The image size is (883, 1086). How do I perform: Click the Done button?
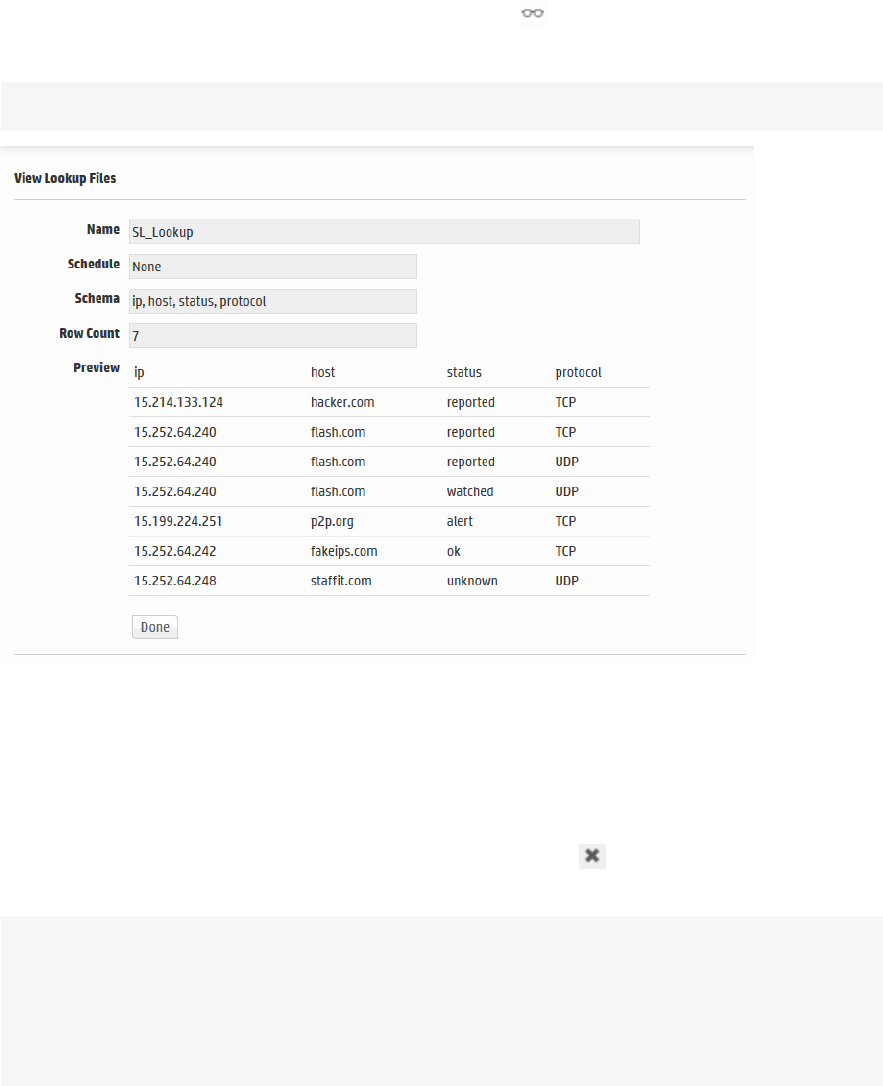(155, 627)
